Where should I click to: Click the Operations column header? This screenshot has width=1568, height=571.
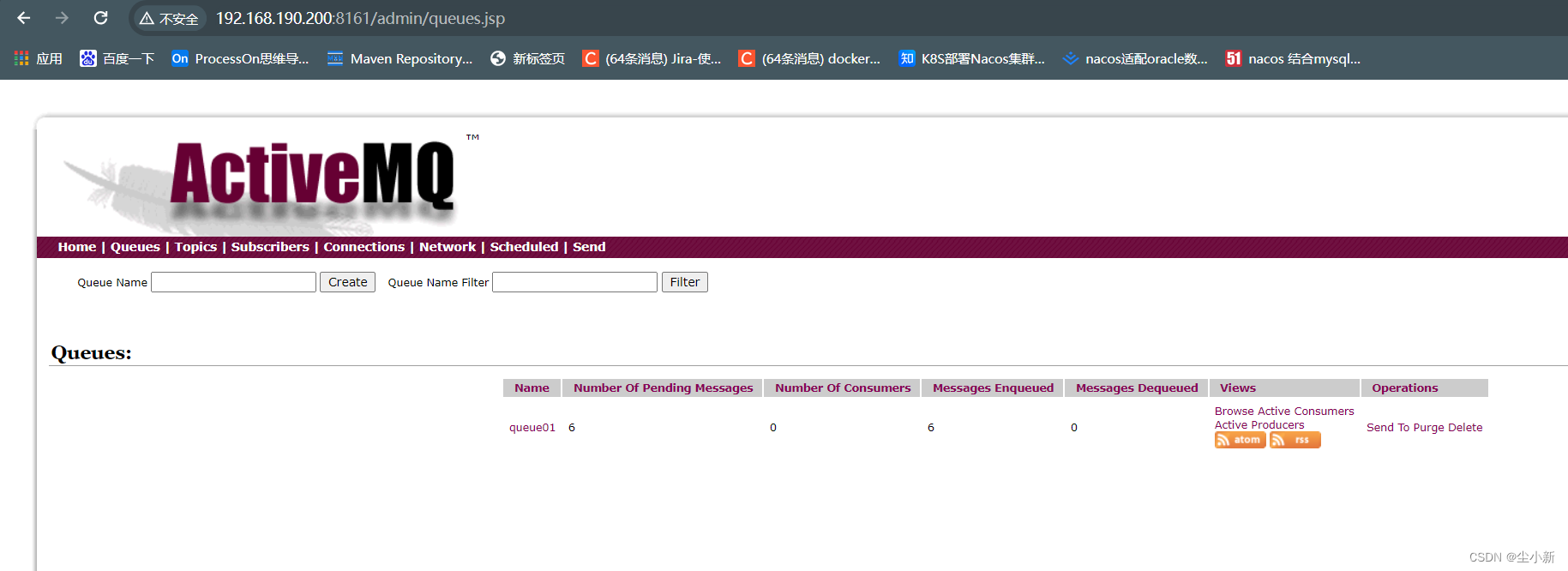pyautogui.click(x=1425, y=388)
